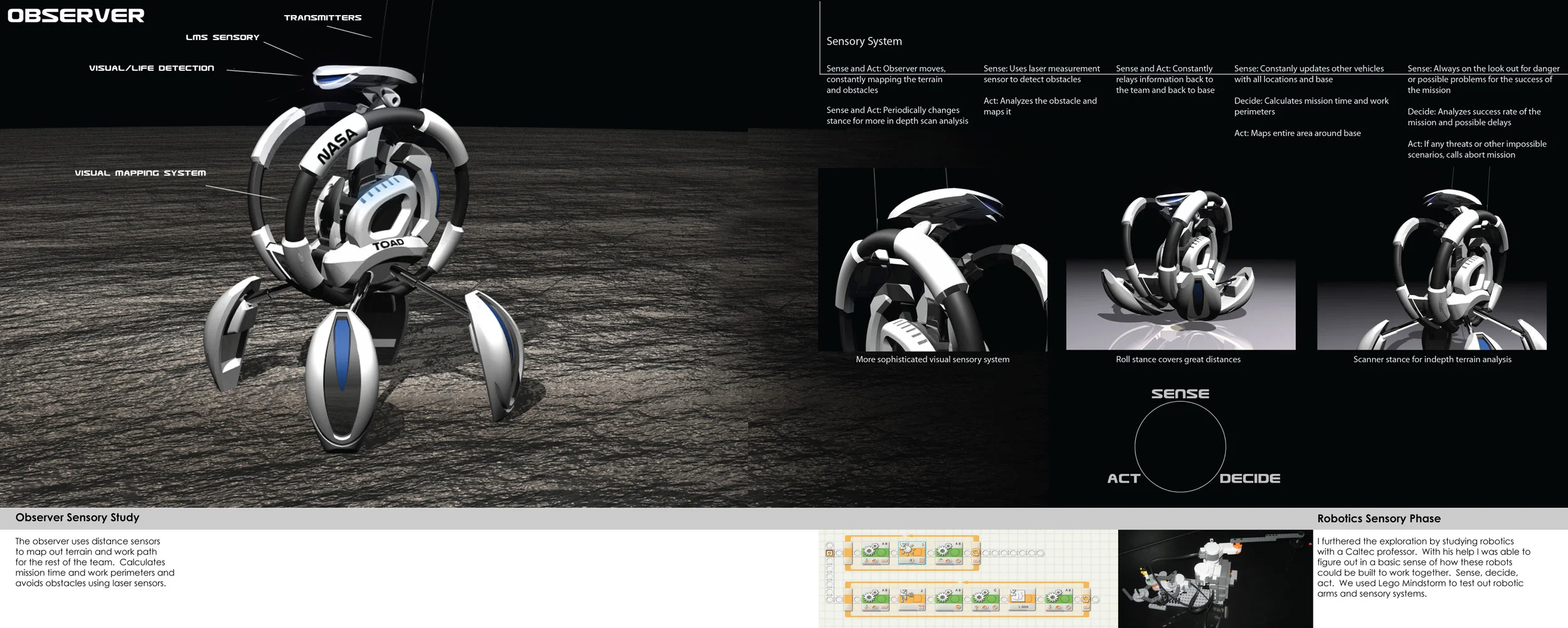Click caption "Scanner stance for indepth terrain analysis"

click(x=1432, y=360)
